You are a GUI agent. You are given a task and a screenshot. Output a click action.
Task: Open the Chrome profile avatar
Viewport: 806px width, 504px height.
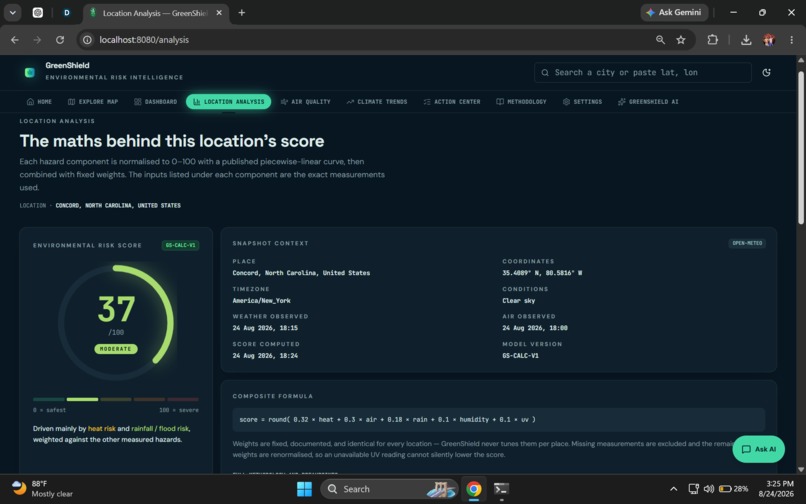coord(769,40)
